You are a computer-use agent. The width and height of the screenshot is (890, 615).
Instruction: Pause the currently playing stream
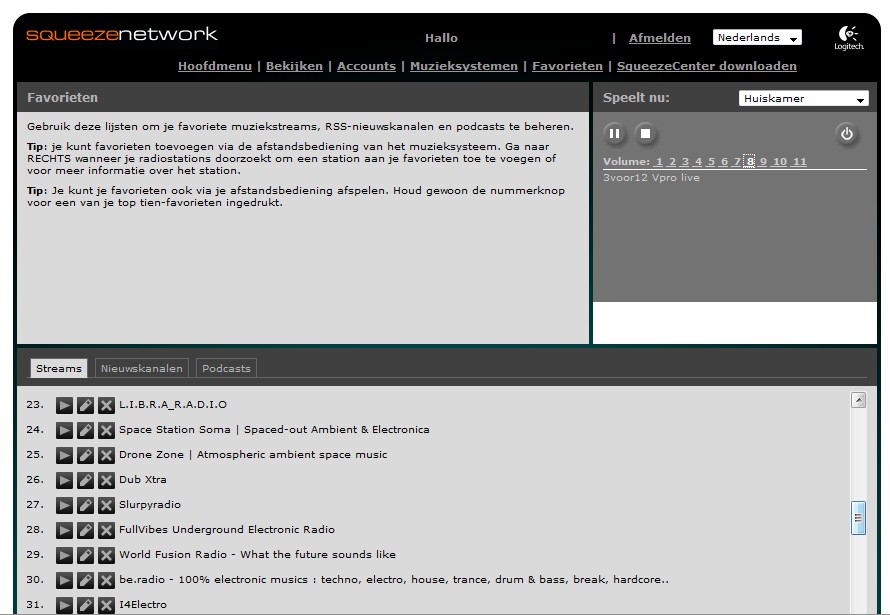[x=614, y=134]
